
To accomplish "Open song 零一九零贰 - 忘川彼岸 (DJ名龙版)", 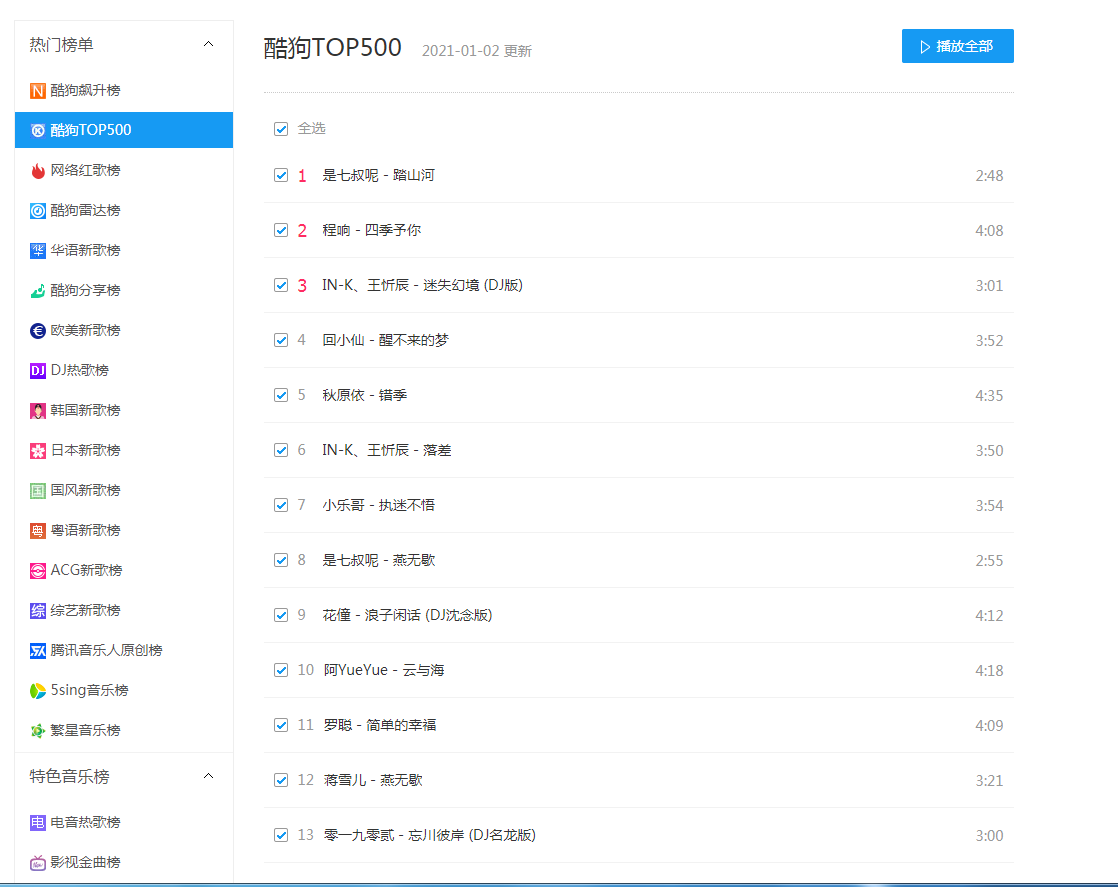I will [x=429, y=835].
